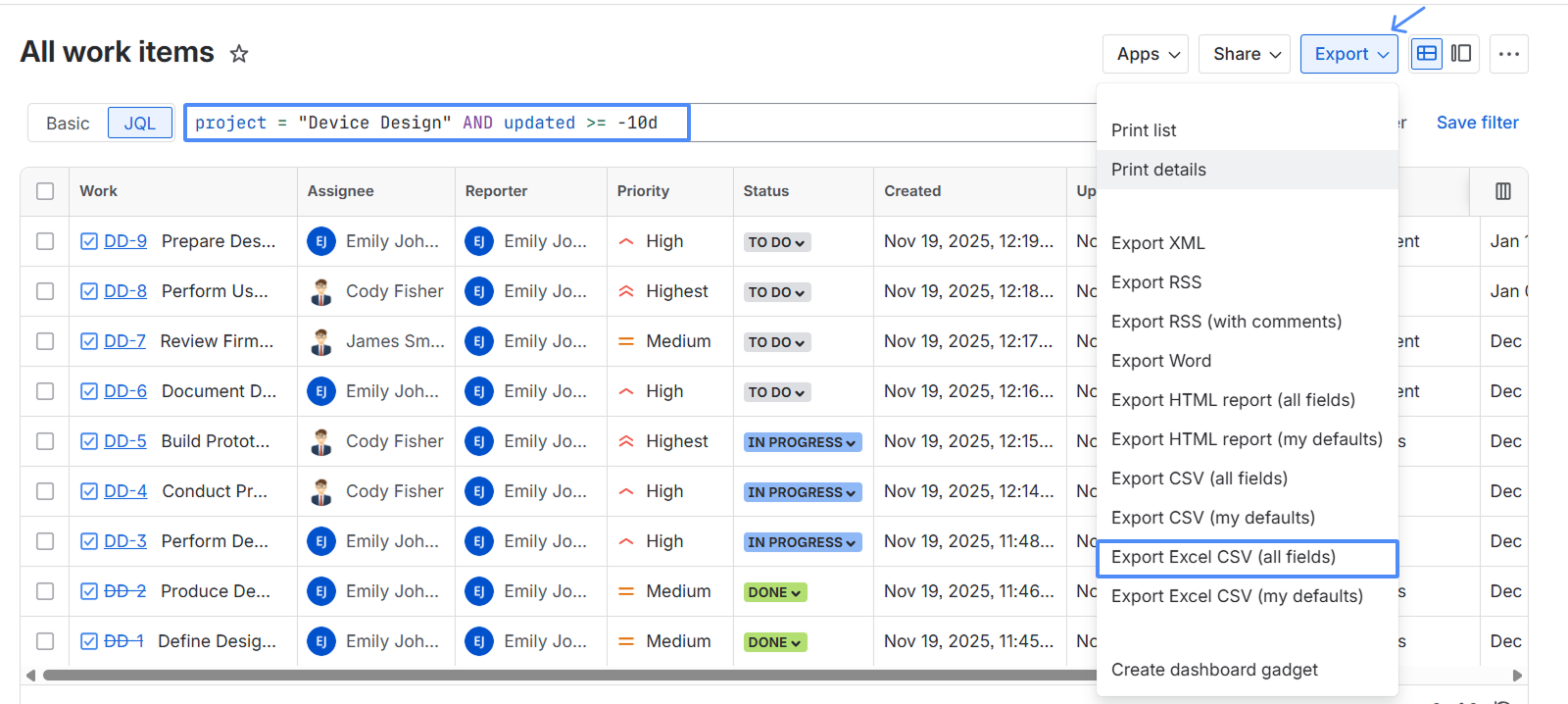This screenshot has height=704, width=1568.
Task: Check the box for the DD-7 row
Action: [45, 341]
